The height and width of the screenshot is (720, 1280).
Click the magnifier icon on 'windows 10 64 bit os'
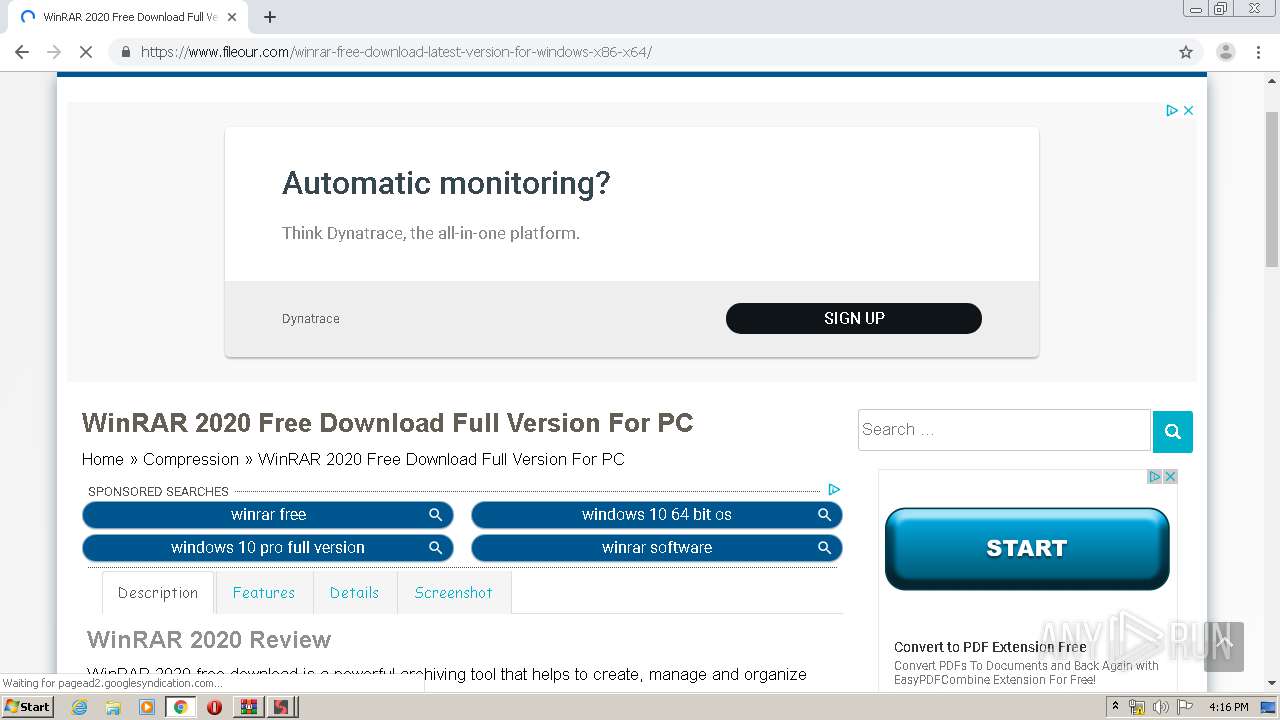(825, 515)
